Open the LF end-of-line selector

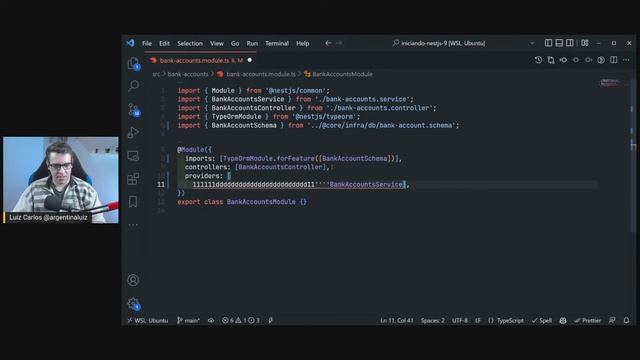(x=478, y=320)
